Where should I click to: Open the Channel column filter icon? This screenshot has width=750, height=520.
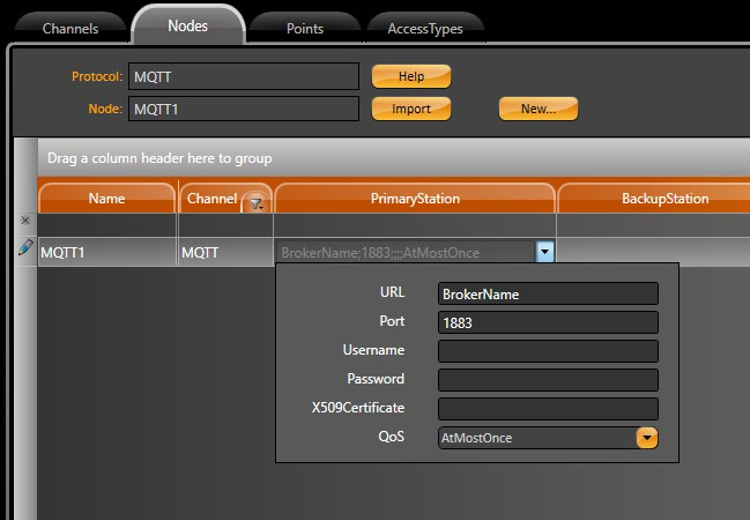[x=256, y=204]
